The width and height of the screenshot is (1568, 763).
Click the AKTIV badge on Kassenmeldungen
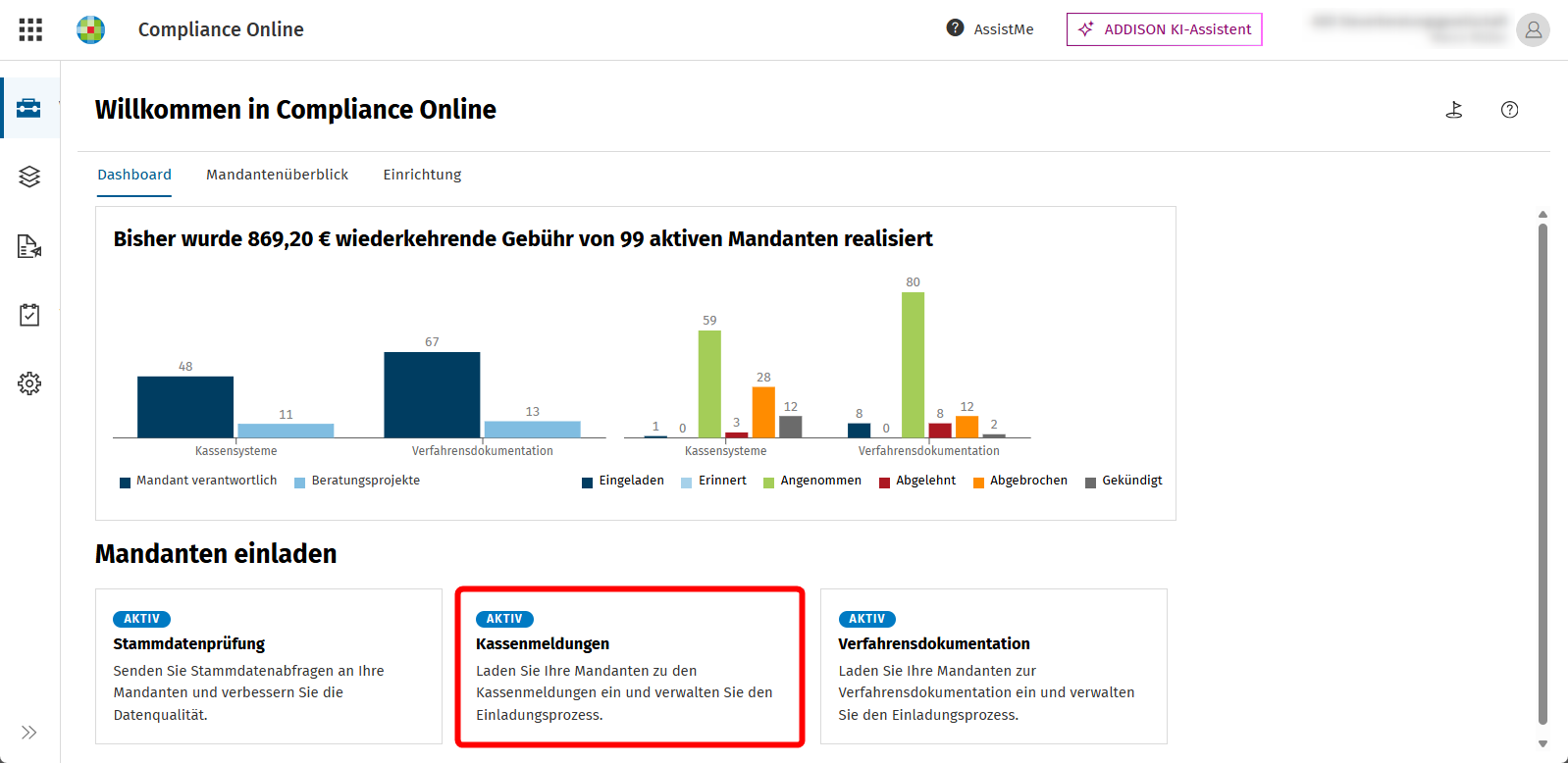pos(504,619)
